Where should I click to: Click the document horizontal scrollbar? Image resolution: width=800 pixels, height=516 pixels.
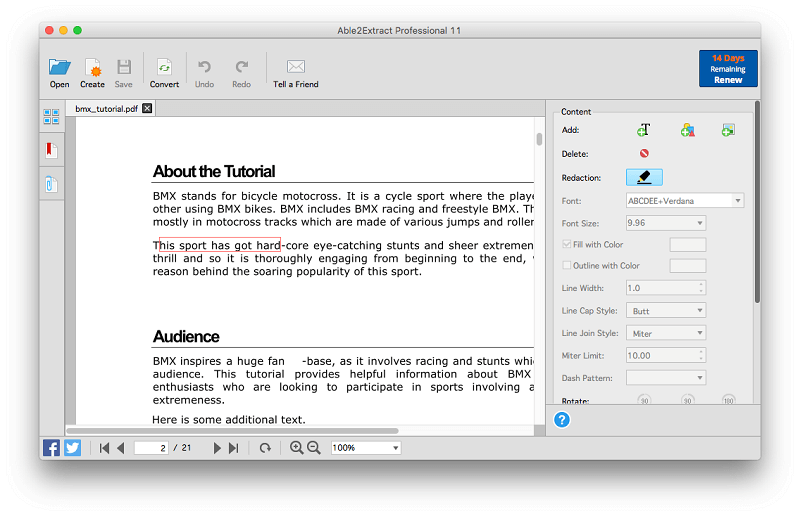click(x=232, y=431)
